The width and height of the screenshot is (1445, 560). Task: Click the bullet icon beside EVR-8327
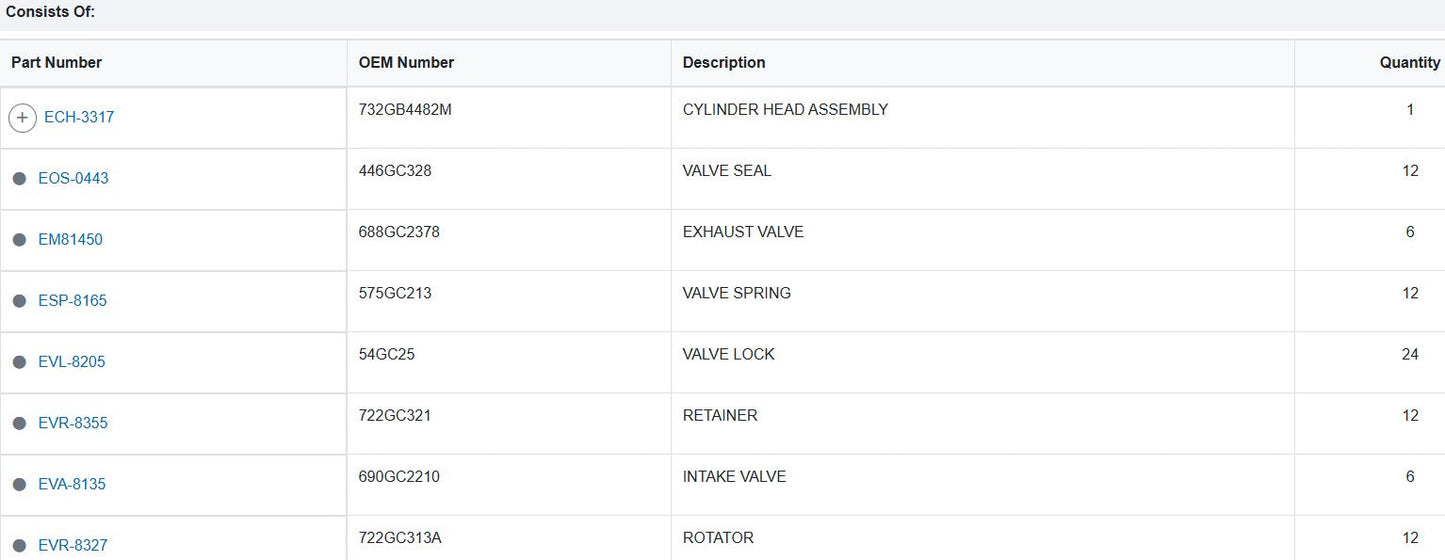19,545
